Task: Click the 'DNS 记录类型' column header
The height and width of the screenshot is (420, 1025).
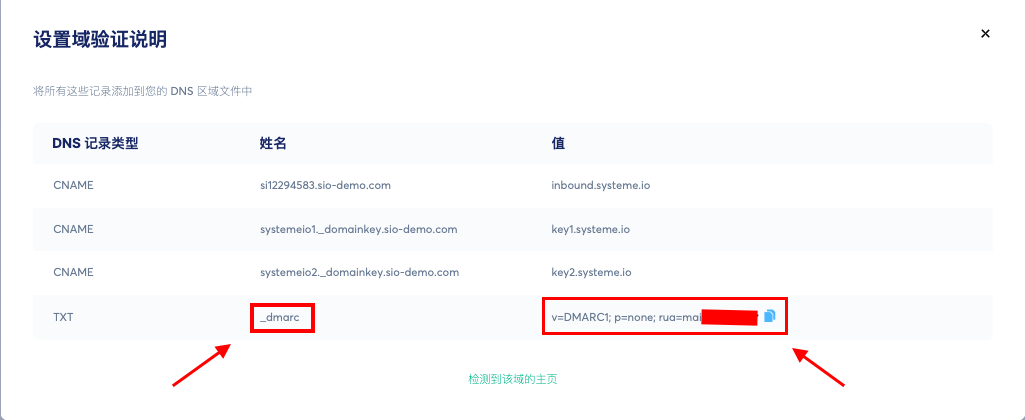Action: (x=95, y=143)
